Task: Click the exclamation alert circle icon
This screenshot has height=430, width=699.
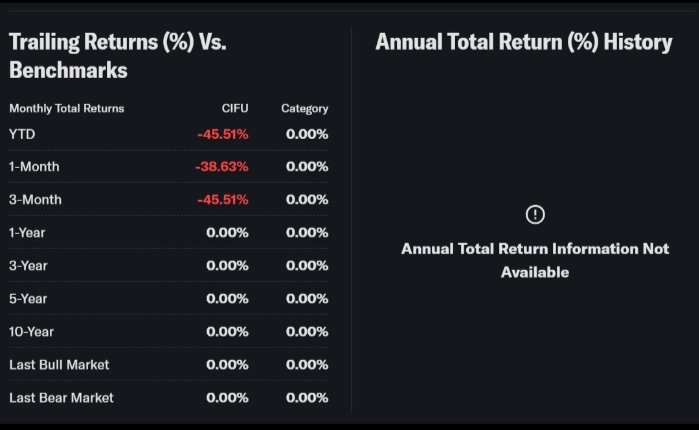Action: (x=535, y=214)
